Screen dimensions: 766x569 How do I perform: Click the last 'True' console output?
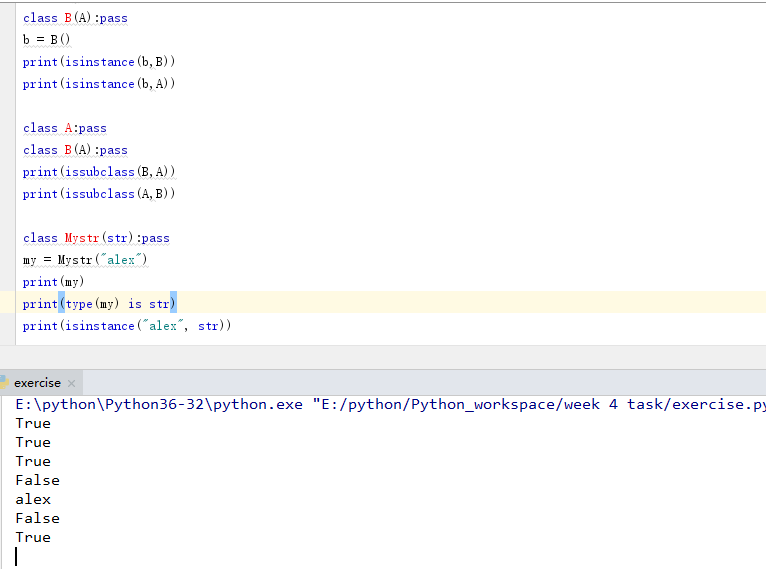(33, 538)
